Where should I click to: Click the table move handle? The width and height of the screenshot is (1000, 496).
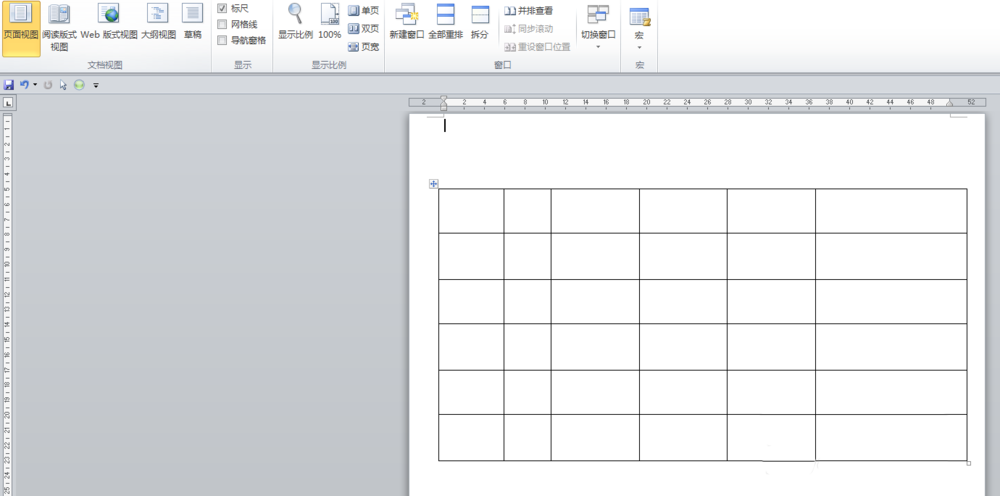434,184
